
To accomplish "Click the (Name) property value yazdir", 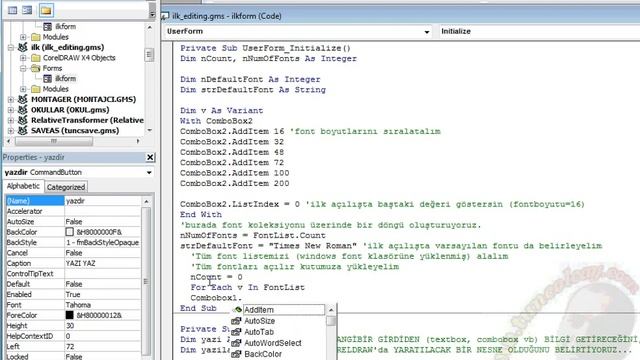I will pos(102,201).
